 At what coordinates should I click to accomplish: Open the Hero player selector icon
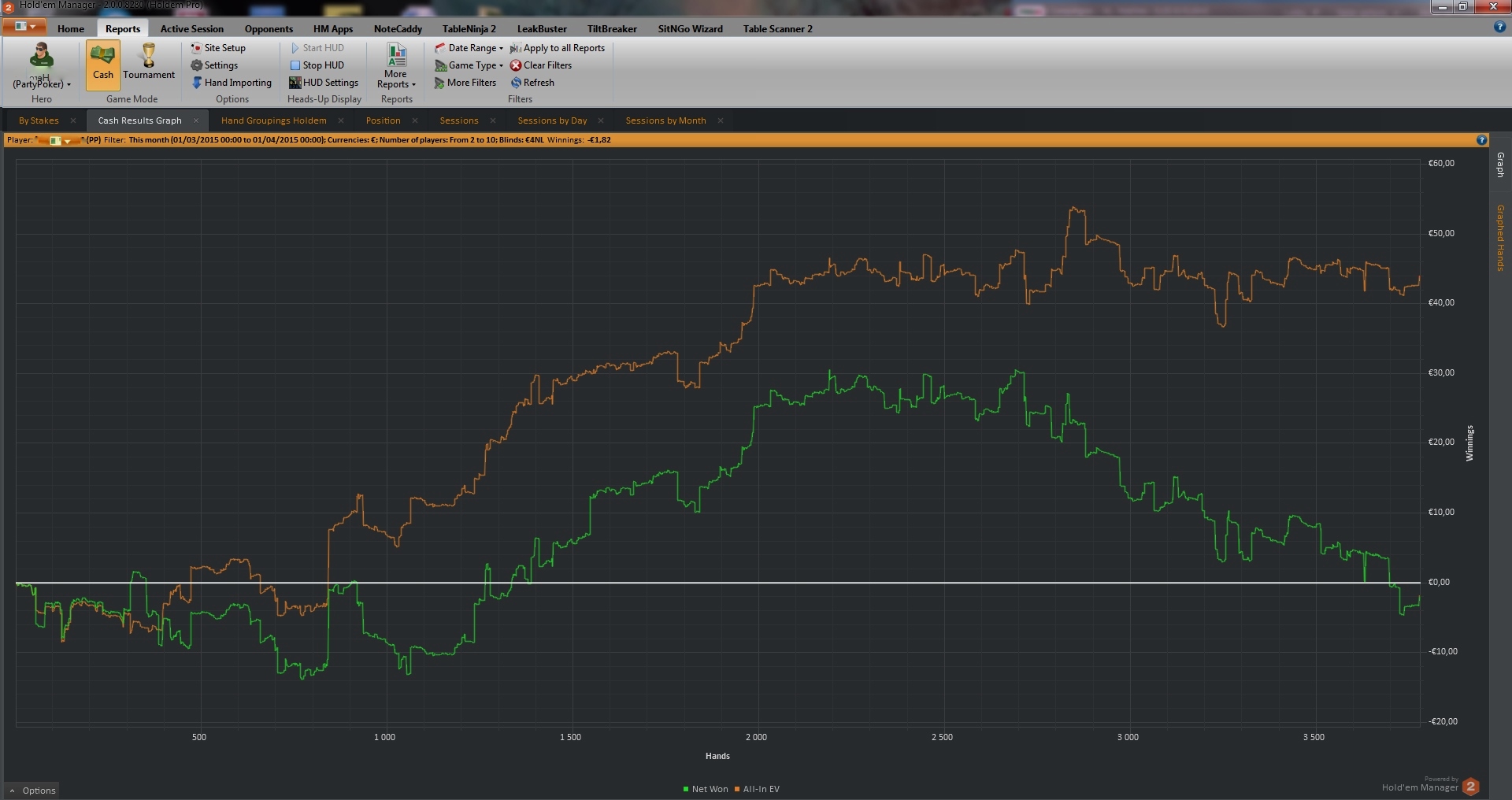coord(42,66)
